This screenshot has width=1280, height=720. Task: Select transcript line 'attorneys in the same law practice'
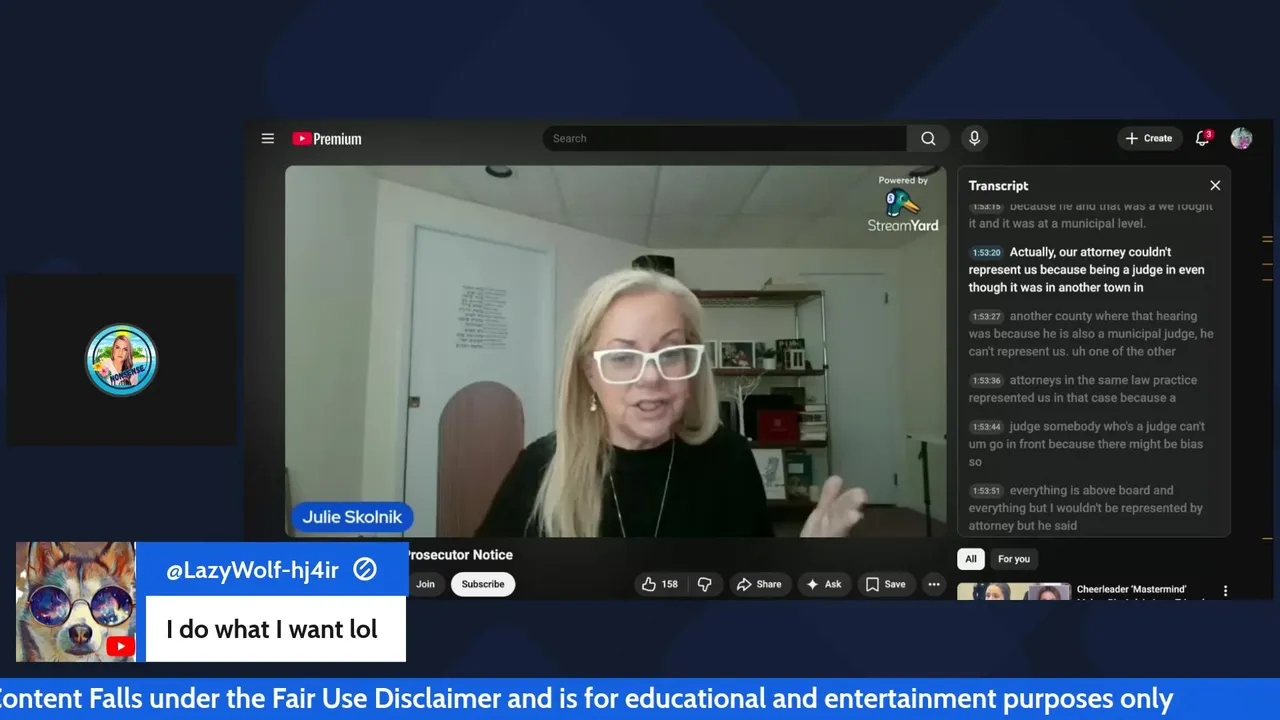(1103, 380)
